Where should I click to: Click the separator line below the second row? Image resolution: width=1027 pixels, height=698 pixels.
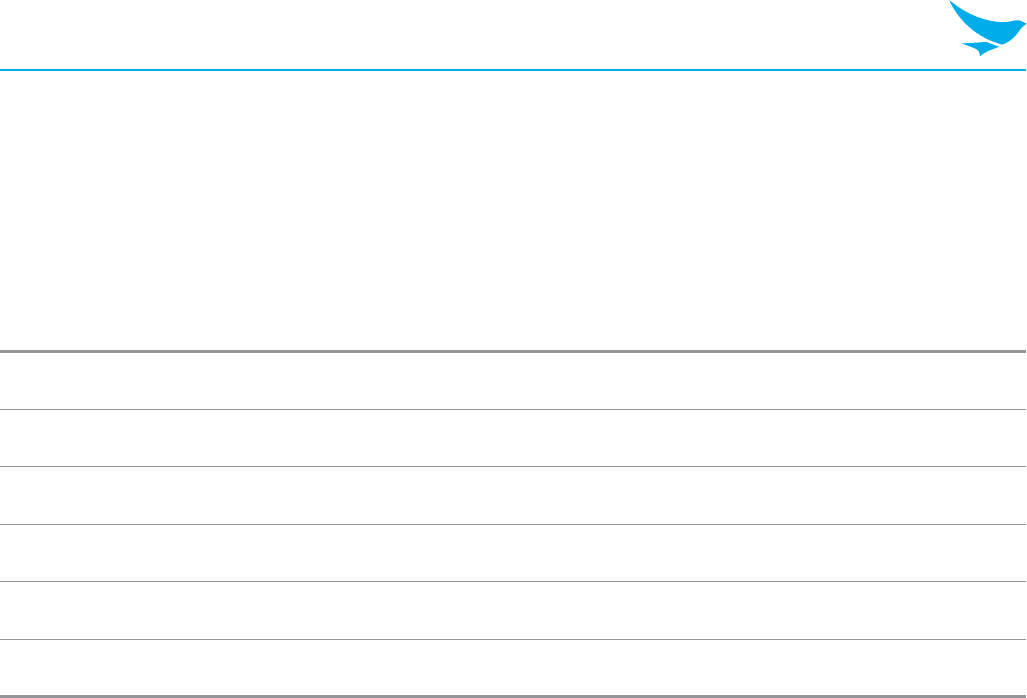tap(513, 466)
